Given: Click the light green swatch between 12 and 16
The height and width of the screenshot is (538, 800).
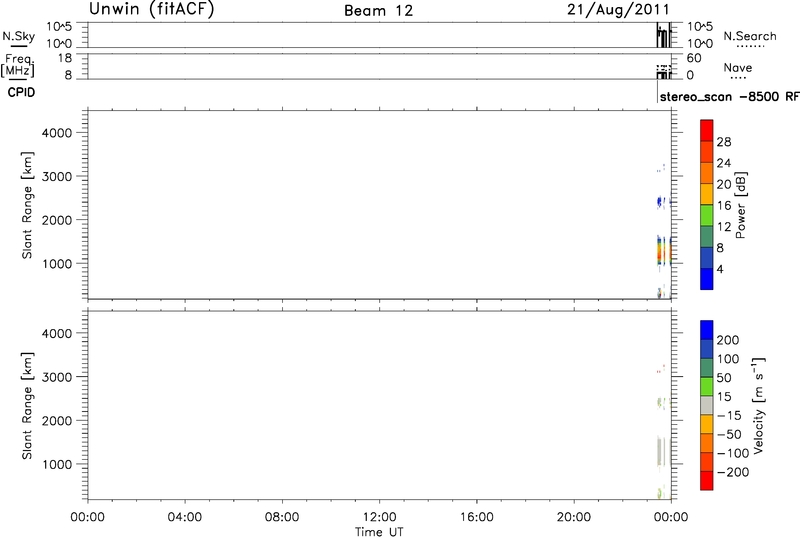Looking at the screenshot, I should [707, 215].
